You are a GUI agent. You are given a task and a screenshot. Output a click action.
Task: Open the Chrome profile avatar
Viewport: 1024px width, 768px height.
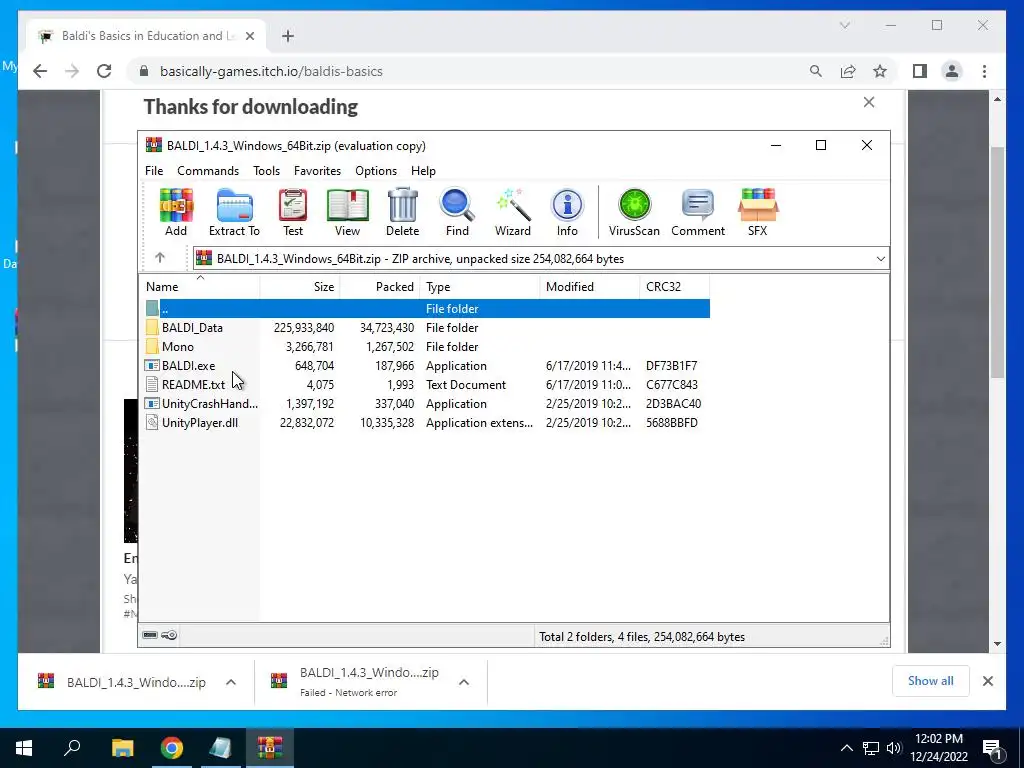[952, 71]
